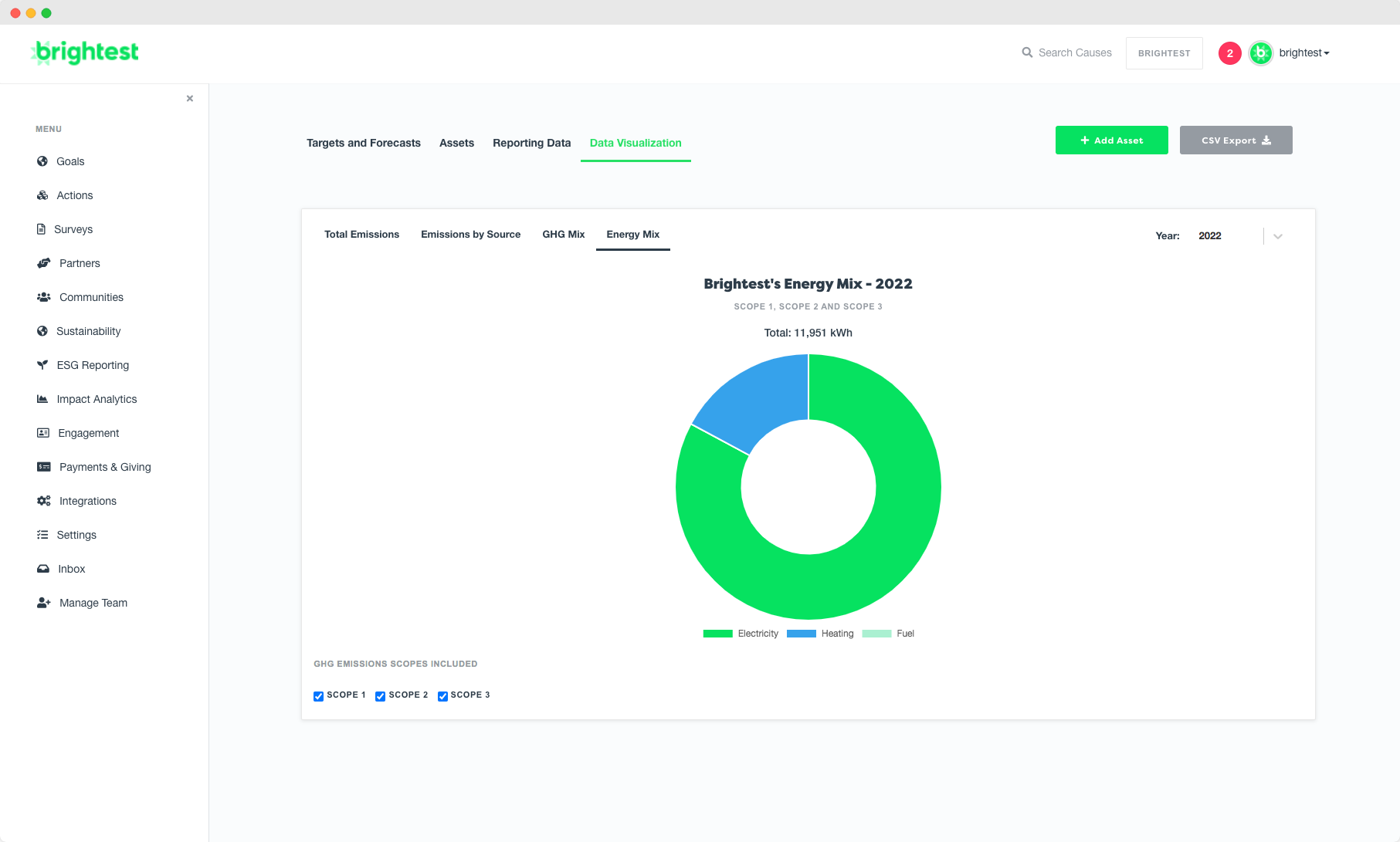Open Integrations in the sidebar
The height and width of the screenshot is (842, 1400).
coord(88,501)
